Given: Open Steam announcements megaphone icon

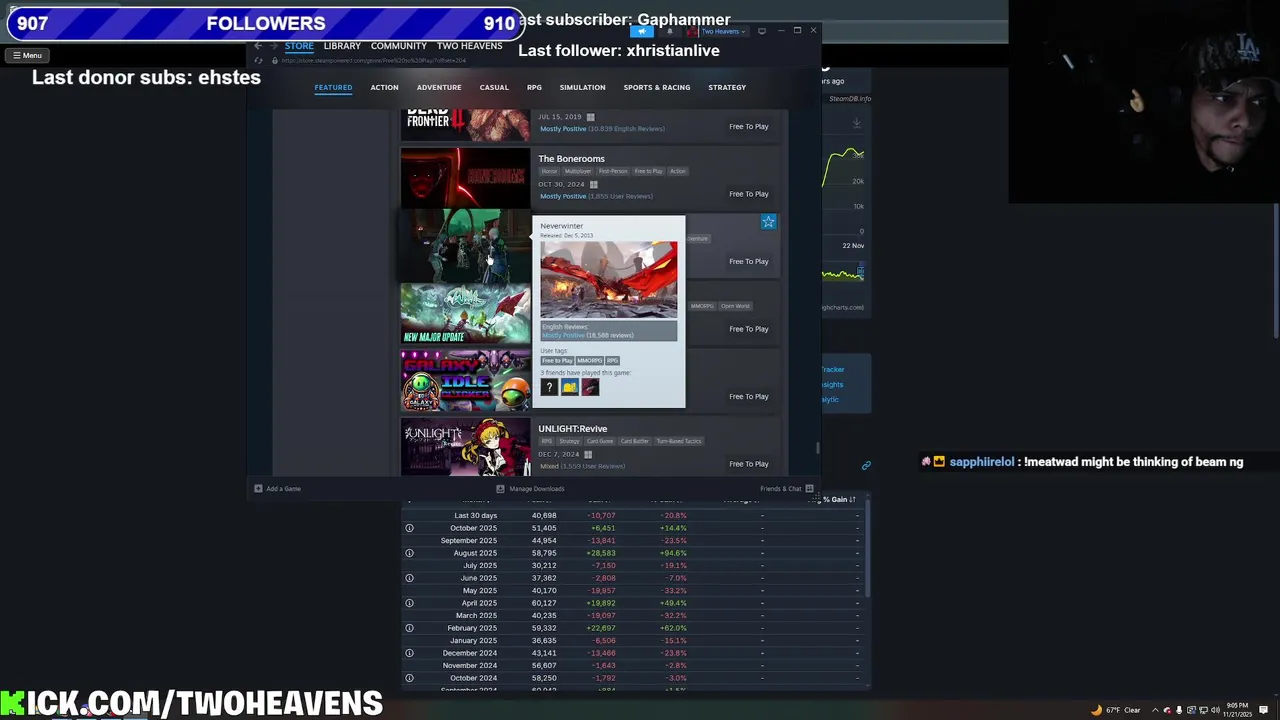Looking at the screenshot, I should pos(642,31).
